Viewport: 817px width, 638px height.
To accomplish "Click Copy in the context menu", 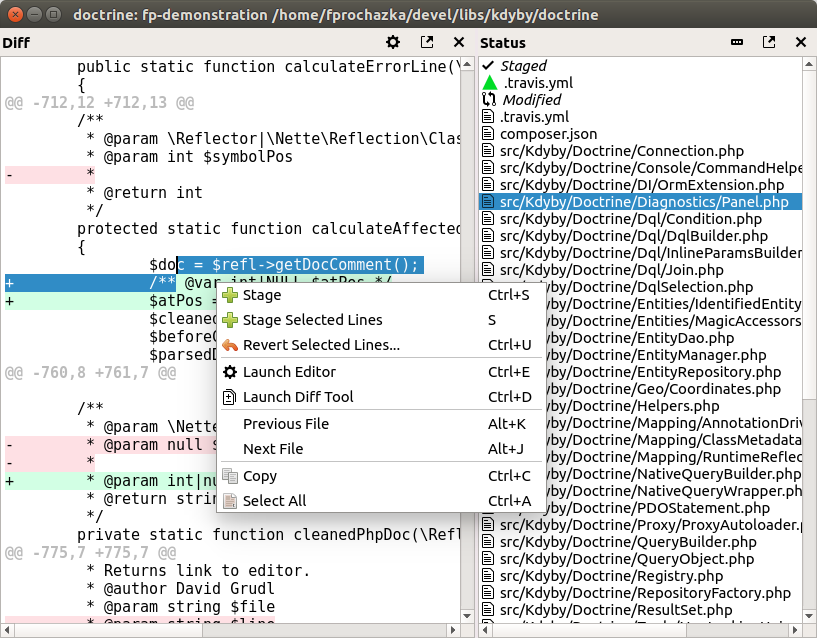I will click(x=260, y=476).
